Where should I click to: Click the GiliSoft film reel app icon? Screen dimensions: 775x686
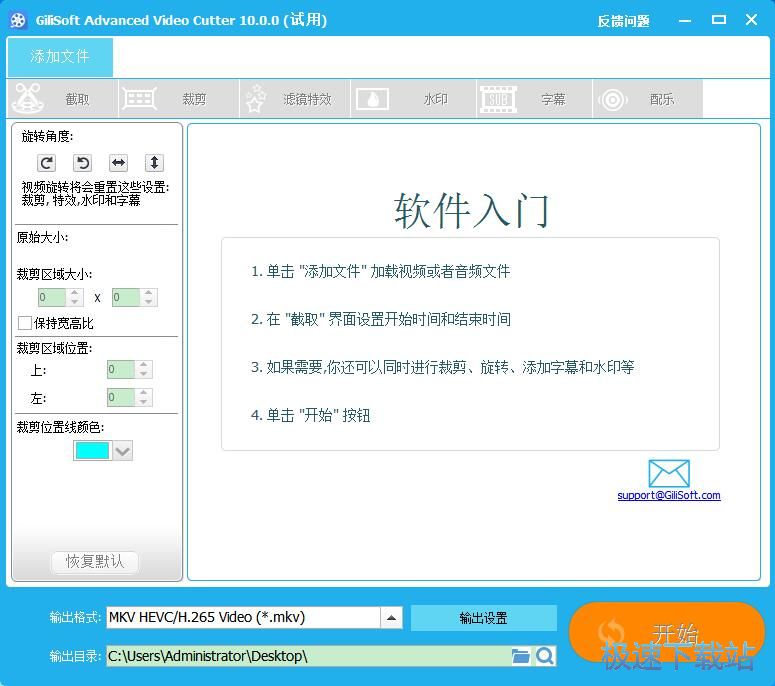pyautogui.click(x=18, y=20)
